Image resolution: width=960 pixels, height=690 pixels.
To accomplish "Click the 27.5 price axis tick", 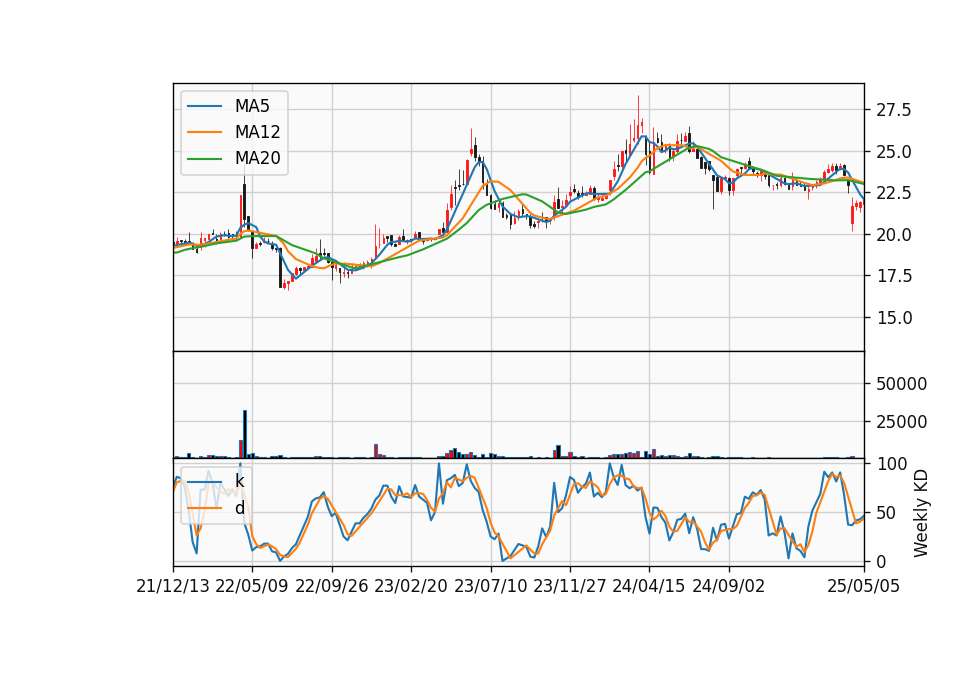I will [x=893, y=110].
